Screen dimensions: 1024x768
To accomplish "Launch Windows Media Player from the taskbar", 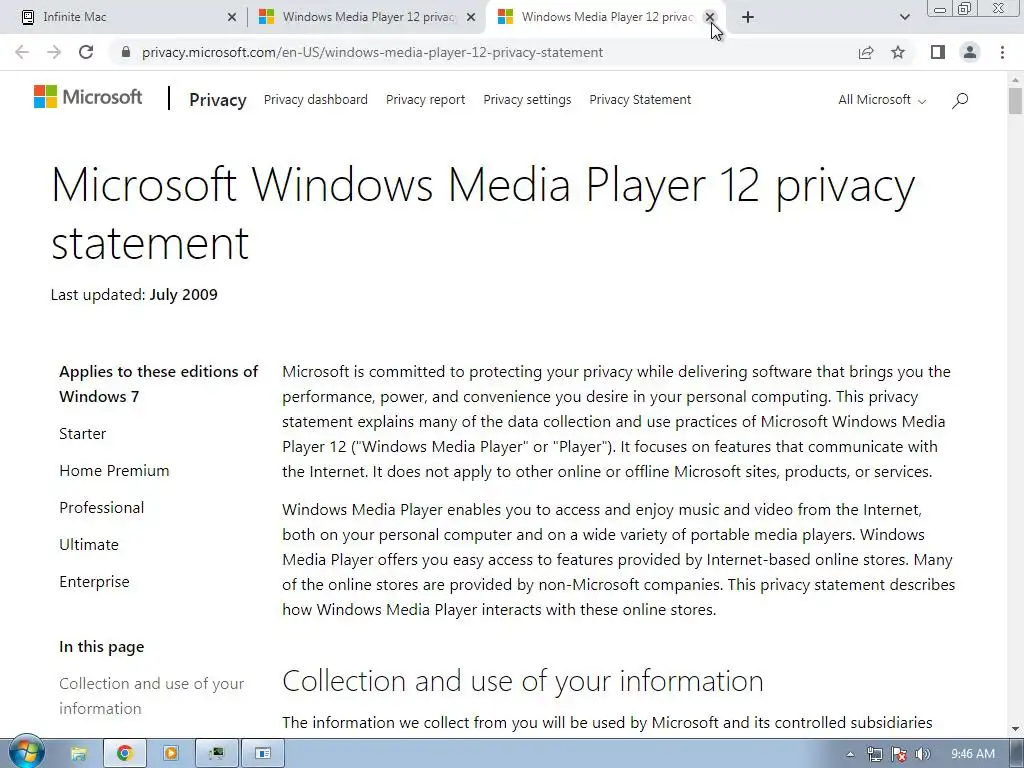I will pyautogui.click(x=170, y=753).
